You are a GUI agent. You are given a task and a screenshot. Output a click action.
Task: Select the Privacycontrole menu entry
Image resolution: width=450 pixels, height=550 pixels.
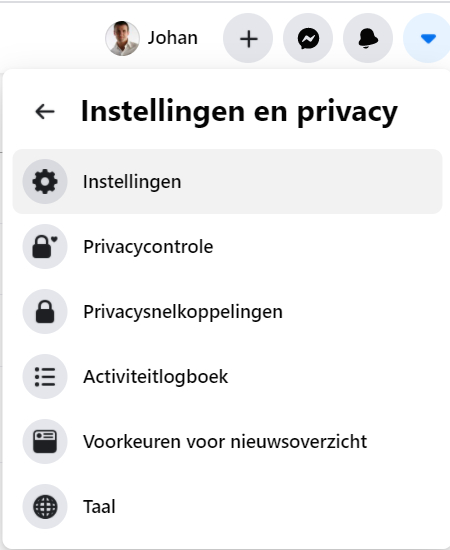[x=227, y=247]
